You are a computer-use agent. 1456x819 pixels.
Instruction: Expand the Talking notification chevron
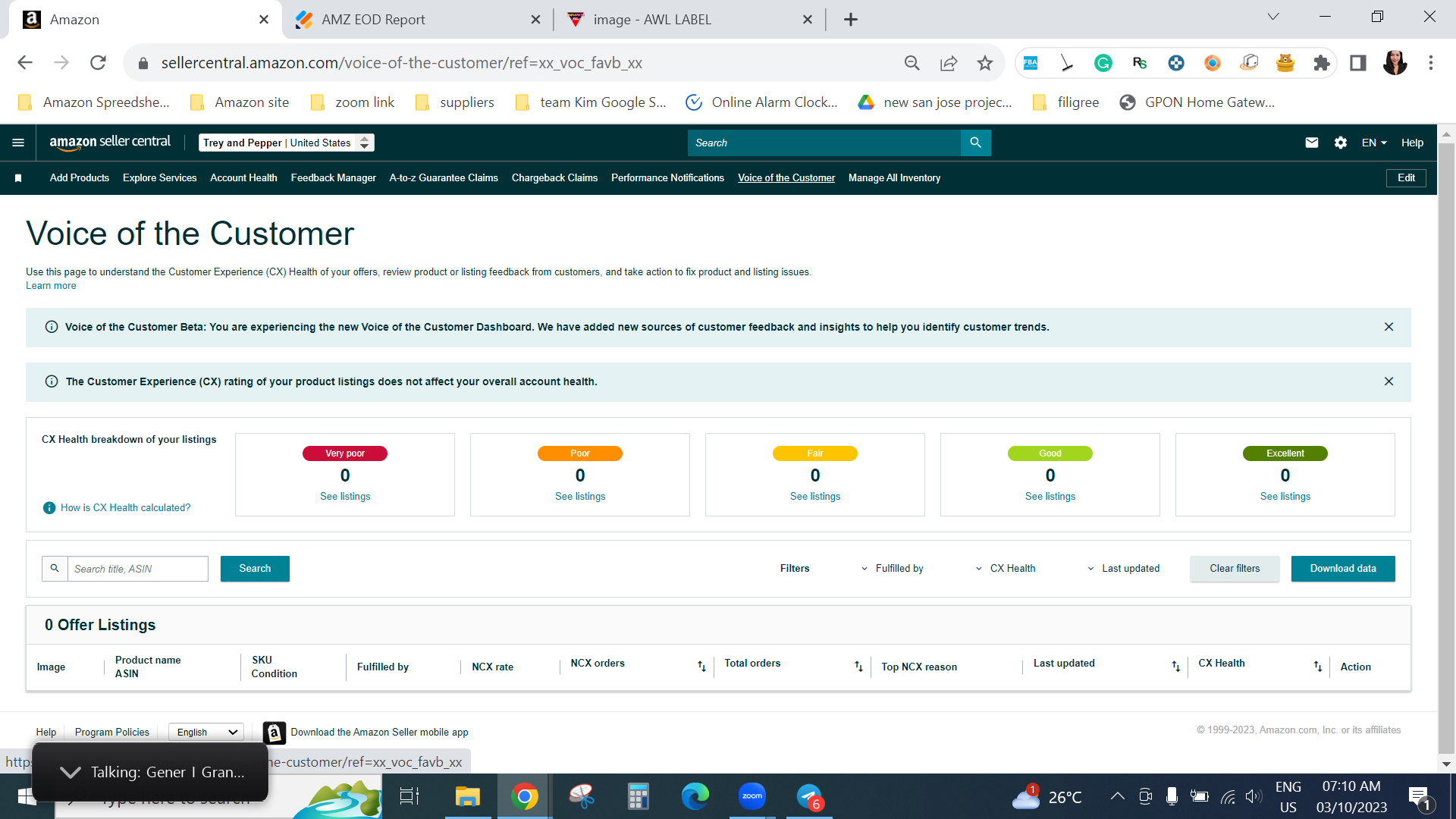pos(71,772)
